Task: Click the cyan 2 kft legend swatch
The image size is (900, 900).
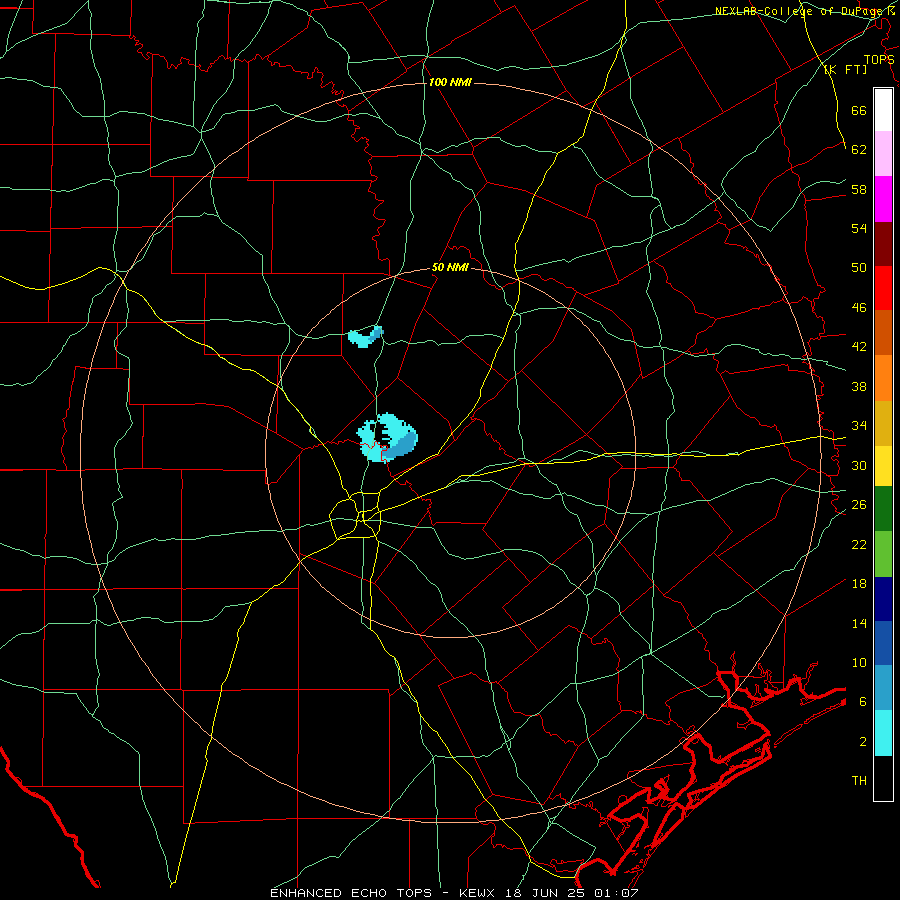Action: tap(883, 733)
